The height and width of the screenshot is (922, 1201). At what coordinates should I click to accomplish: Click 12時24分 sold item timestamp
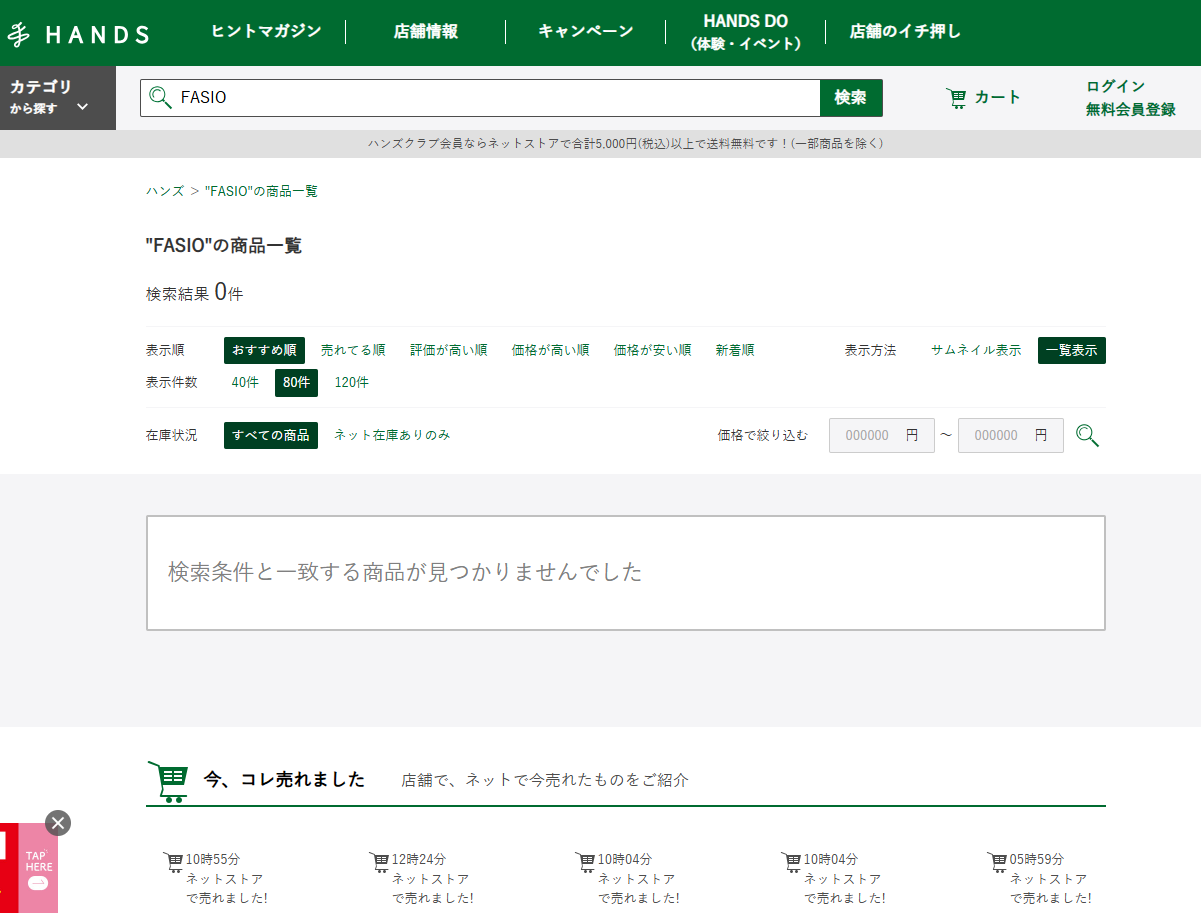click(x=419, y=860)
